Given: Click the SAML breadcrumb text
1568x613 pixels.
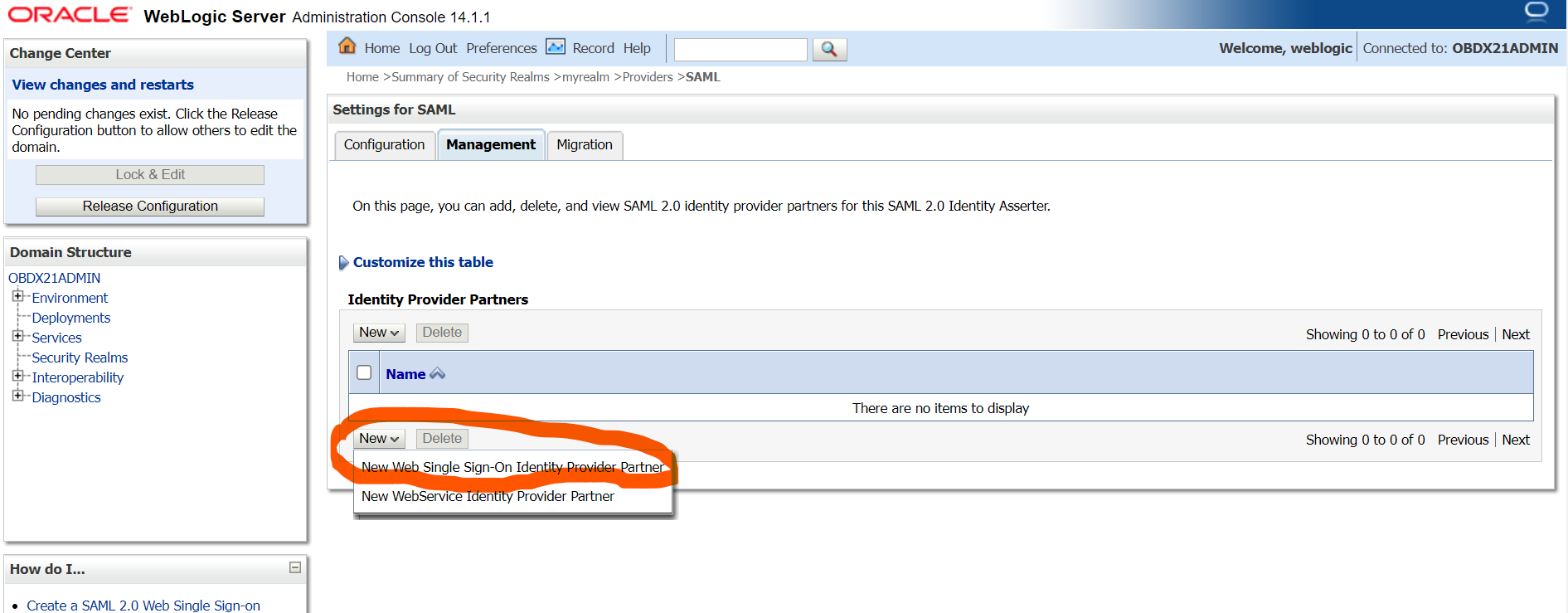Looking at the screenshot, I should (x=702, y=77).
